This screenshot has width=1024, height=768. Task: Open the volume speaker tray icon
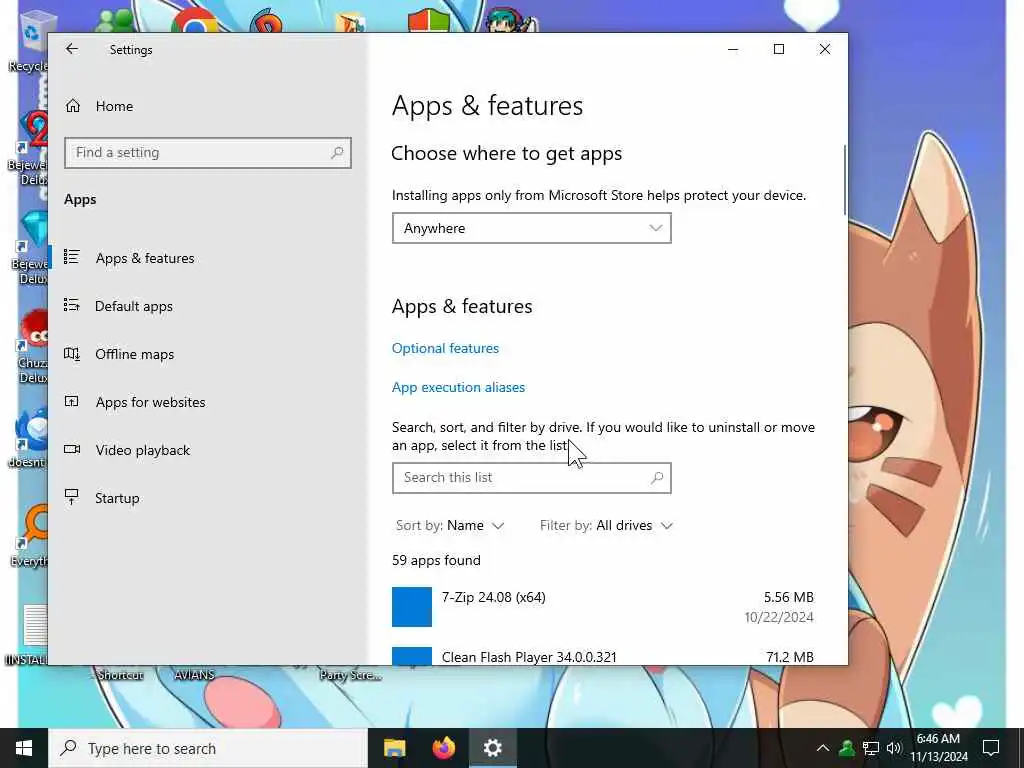[894, 748]
